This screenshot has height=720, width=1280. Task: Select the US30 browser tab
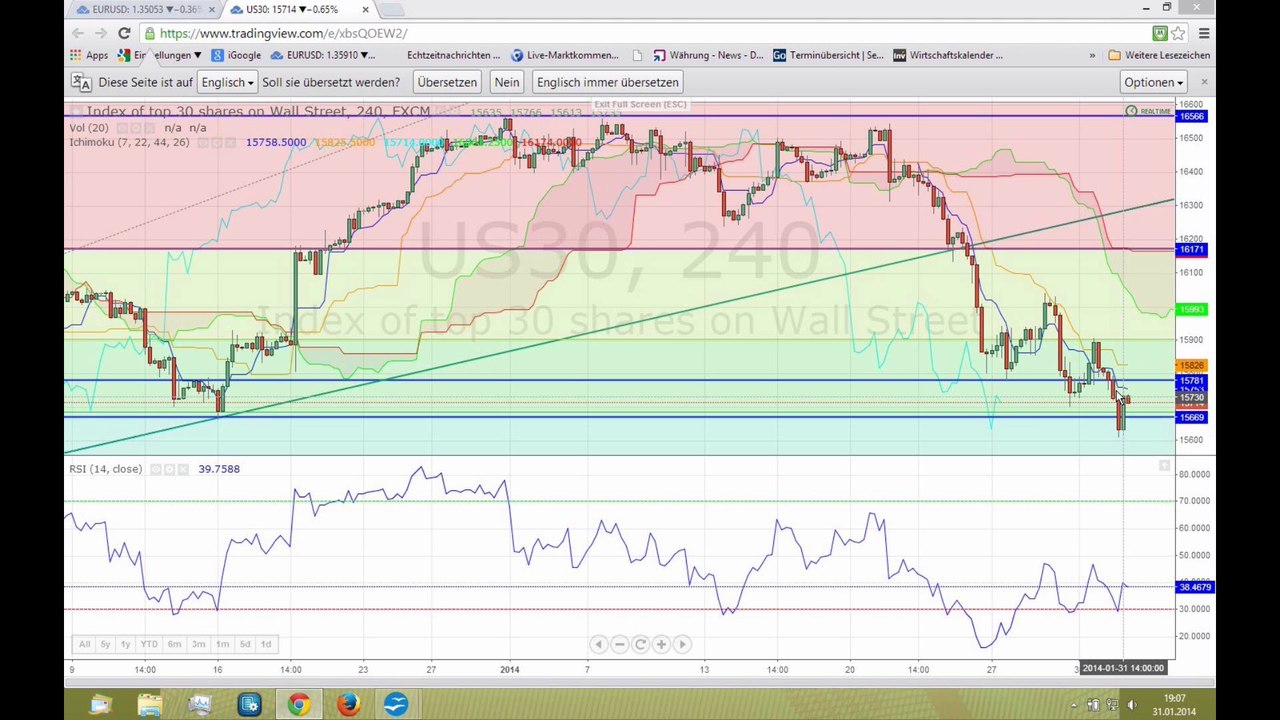[298, 10]
